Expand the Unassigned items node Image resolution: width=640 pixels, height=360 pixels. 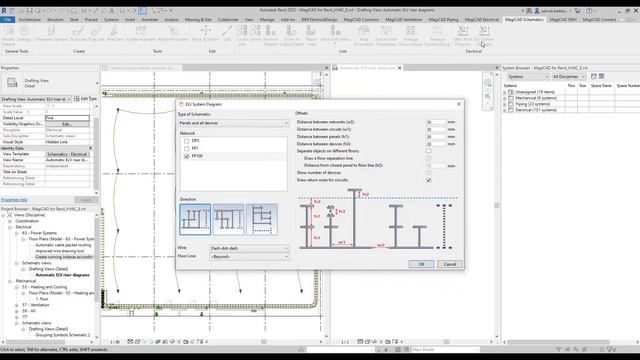click(504, 93)
